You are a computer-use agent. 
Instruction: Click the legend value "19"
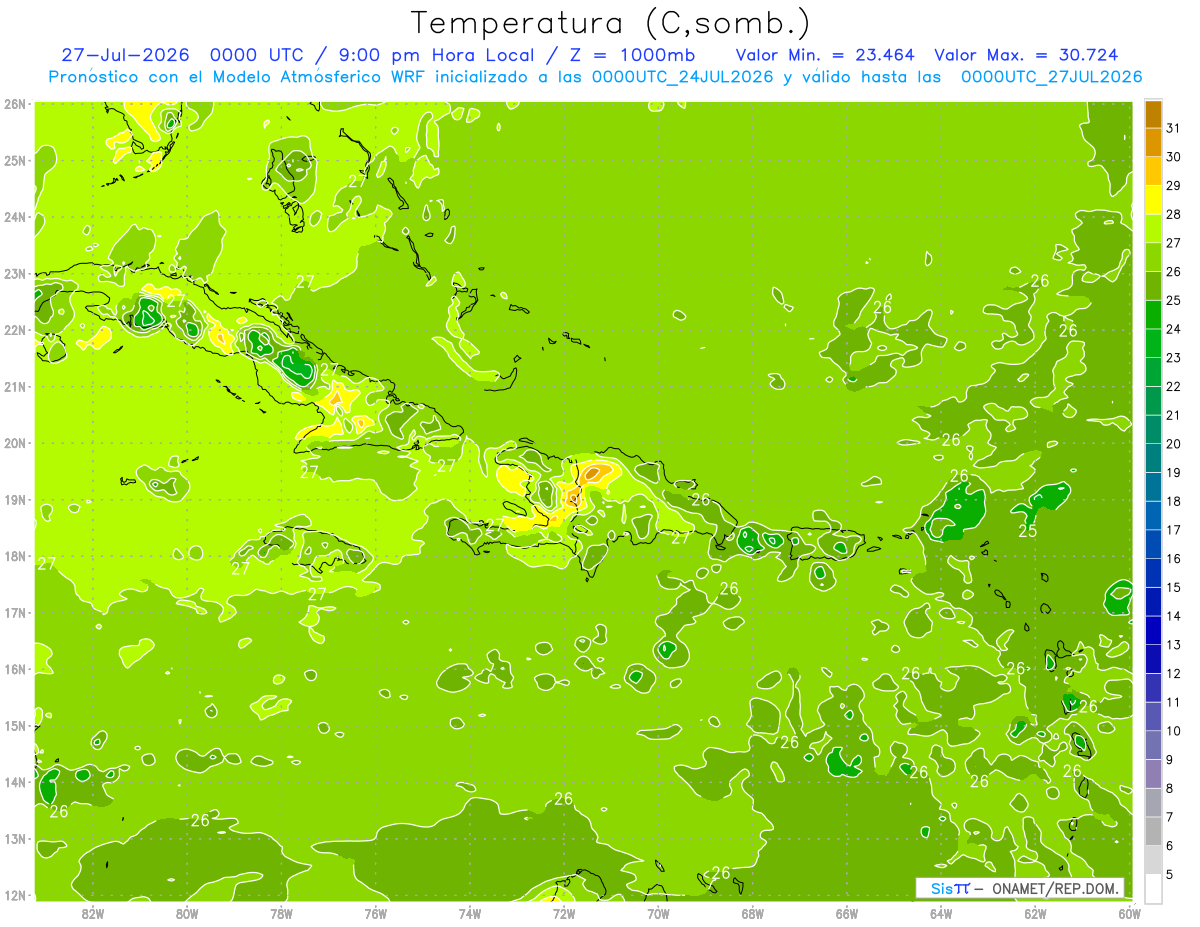tap(1174, 472)
